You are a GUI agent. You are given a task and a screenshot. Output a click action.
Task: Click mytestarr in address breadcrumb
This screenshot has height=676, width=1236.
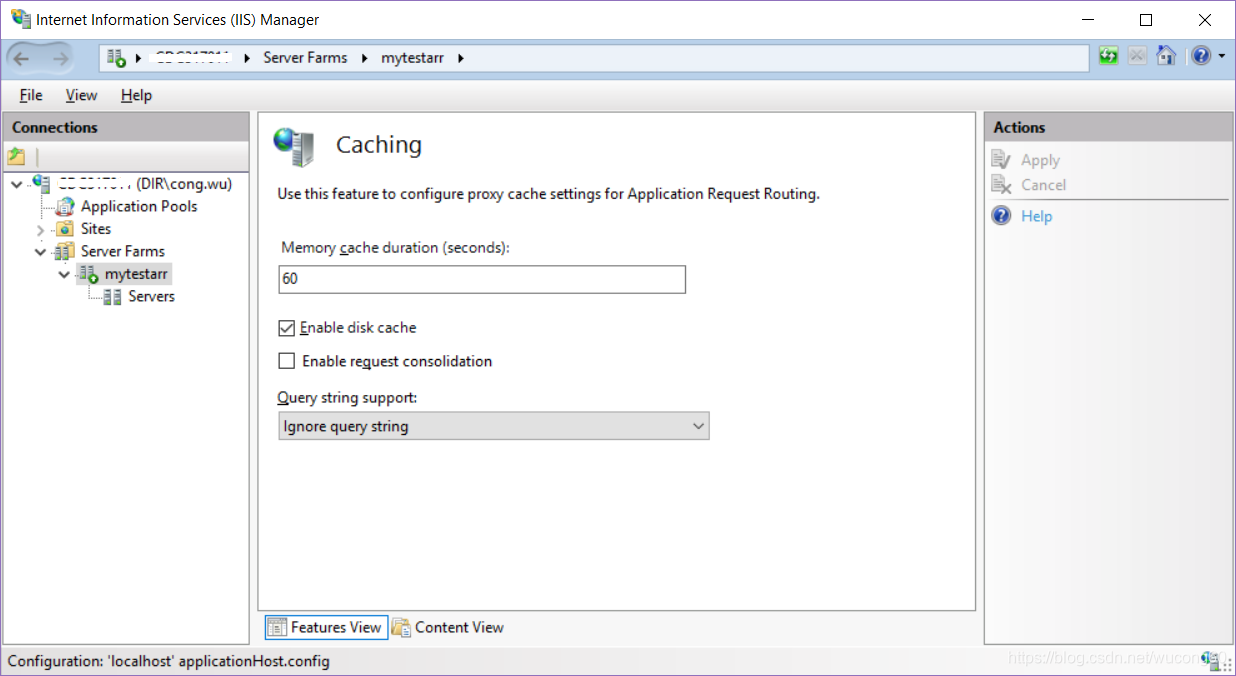coord(412,58)
